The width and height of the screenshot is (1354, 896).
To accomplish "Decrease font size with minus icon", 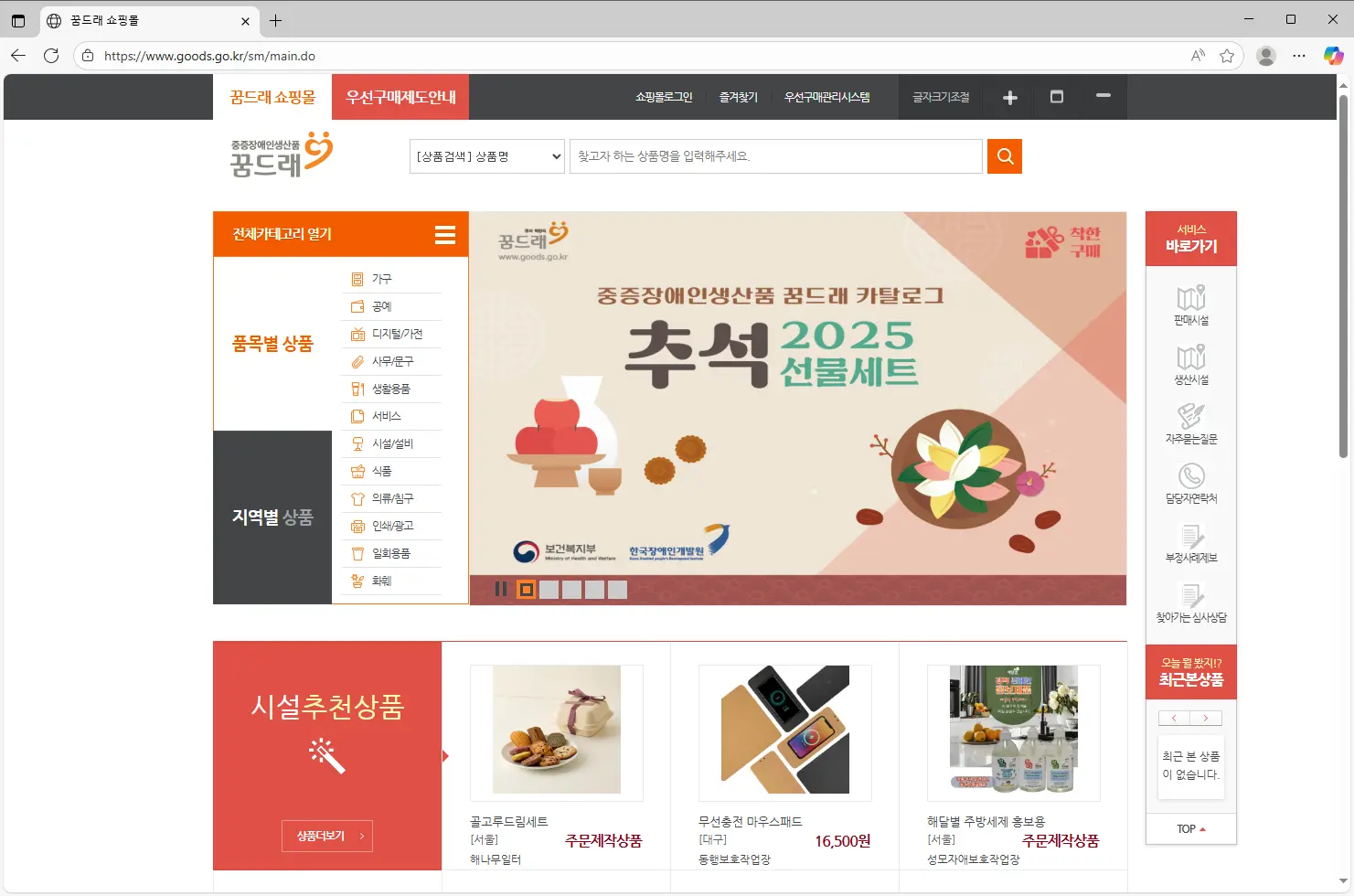I will [1103, 96].
